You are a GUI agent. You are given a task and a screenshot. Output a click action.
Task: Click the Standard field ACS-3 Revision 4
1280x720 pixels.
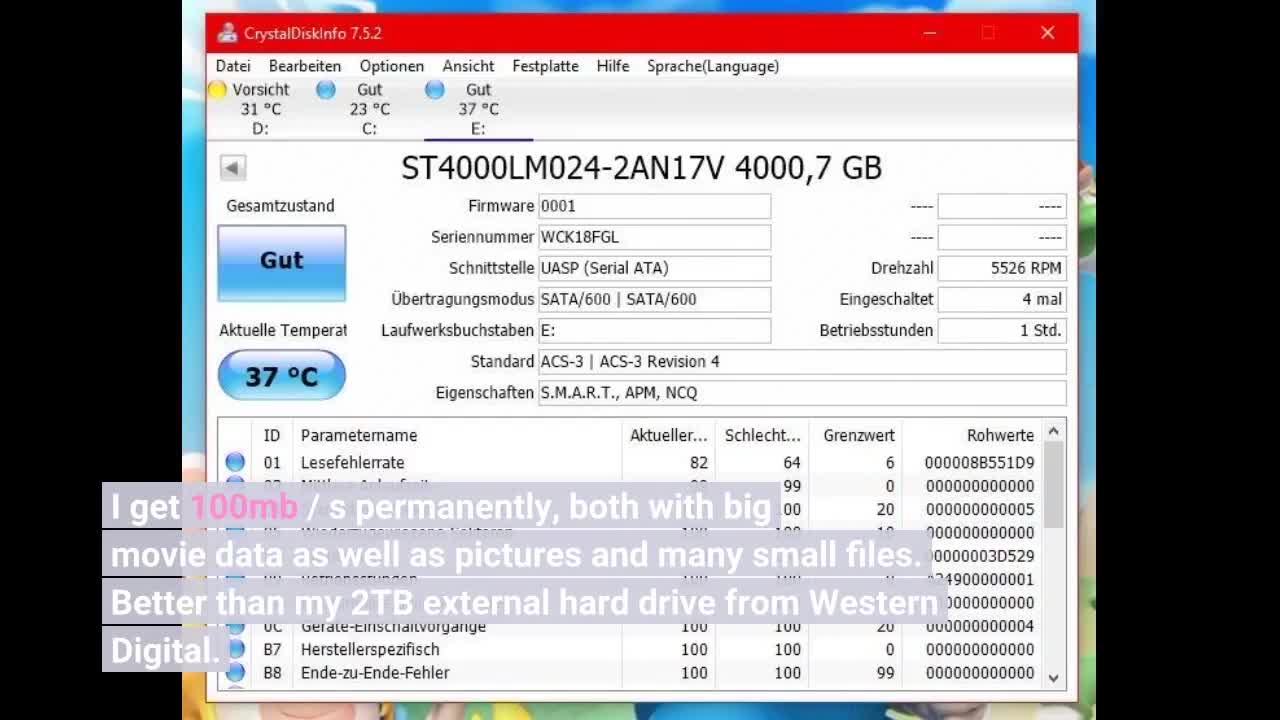click(802, 361)
